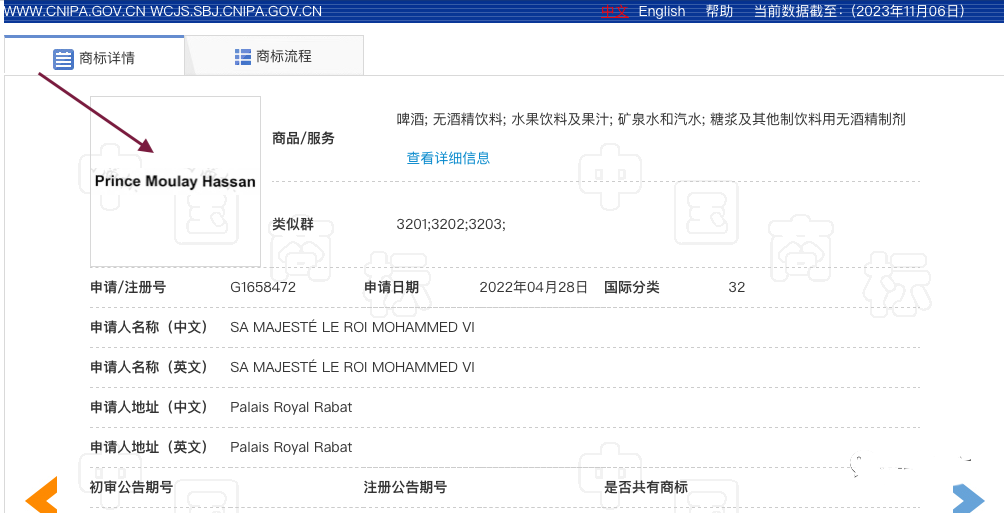Screen dimensions: 1004x513
Task: Select goods text starting with 啤酒; 无酒精饮料
Action: pyautogui.click(x=651, y=119)
